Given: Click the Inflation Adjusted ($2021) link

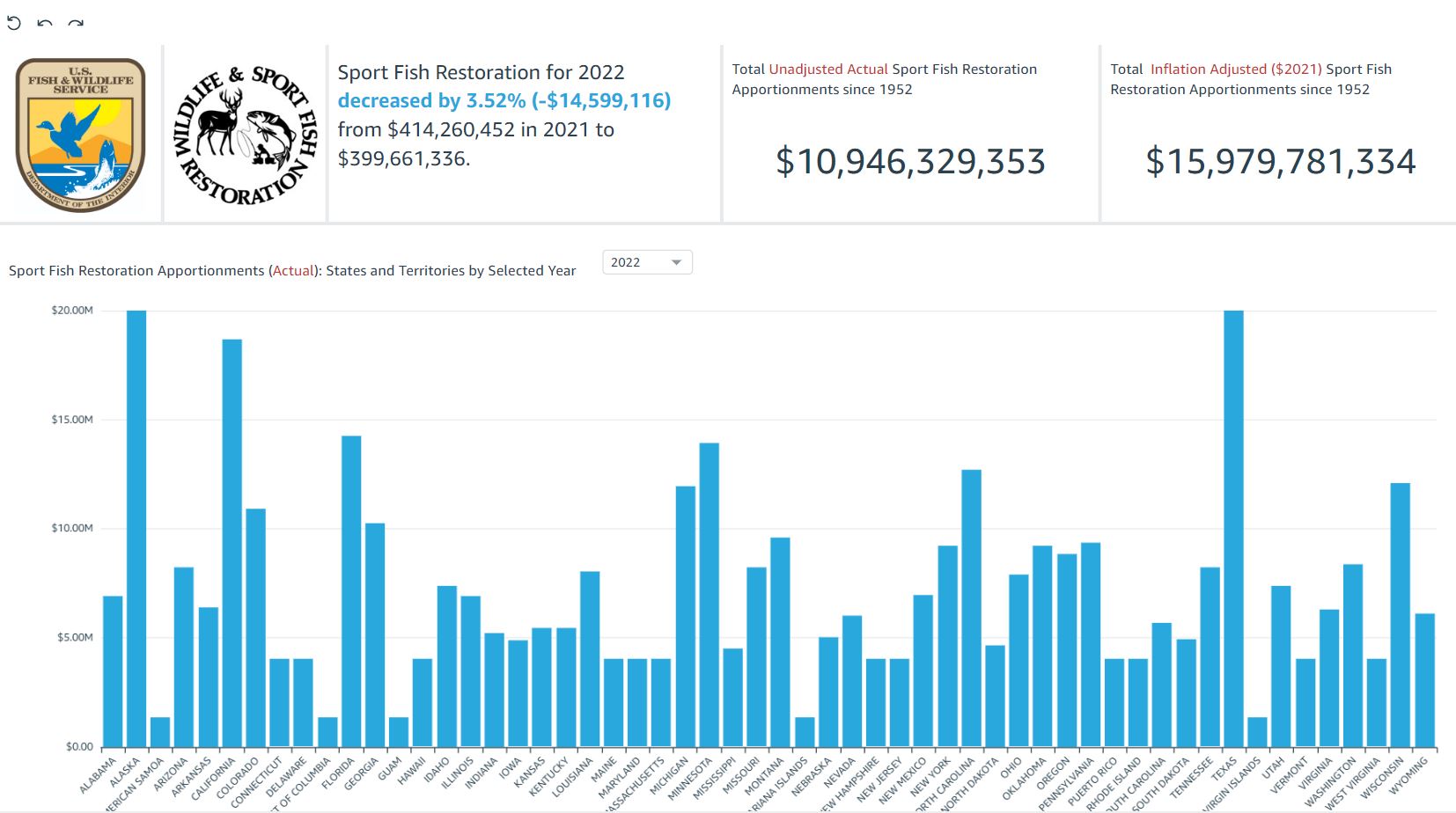Looking at the screenshot, I should [1236, 69].
